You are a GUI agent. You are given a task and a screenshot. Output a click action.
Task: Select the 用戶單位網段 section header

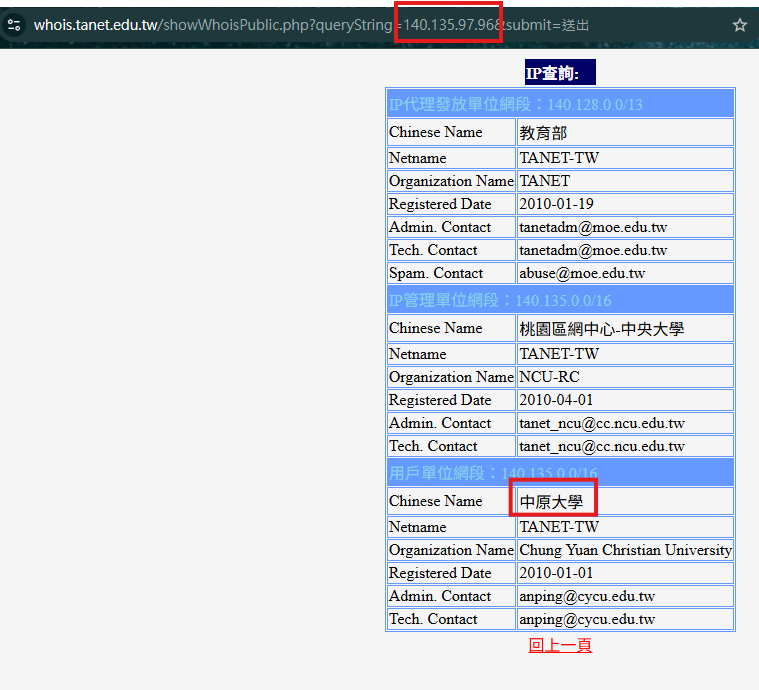[561, 473]
